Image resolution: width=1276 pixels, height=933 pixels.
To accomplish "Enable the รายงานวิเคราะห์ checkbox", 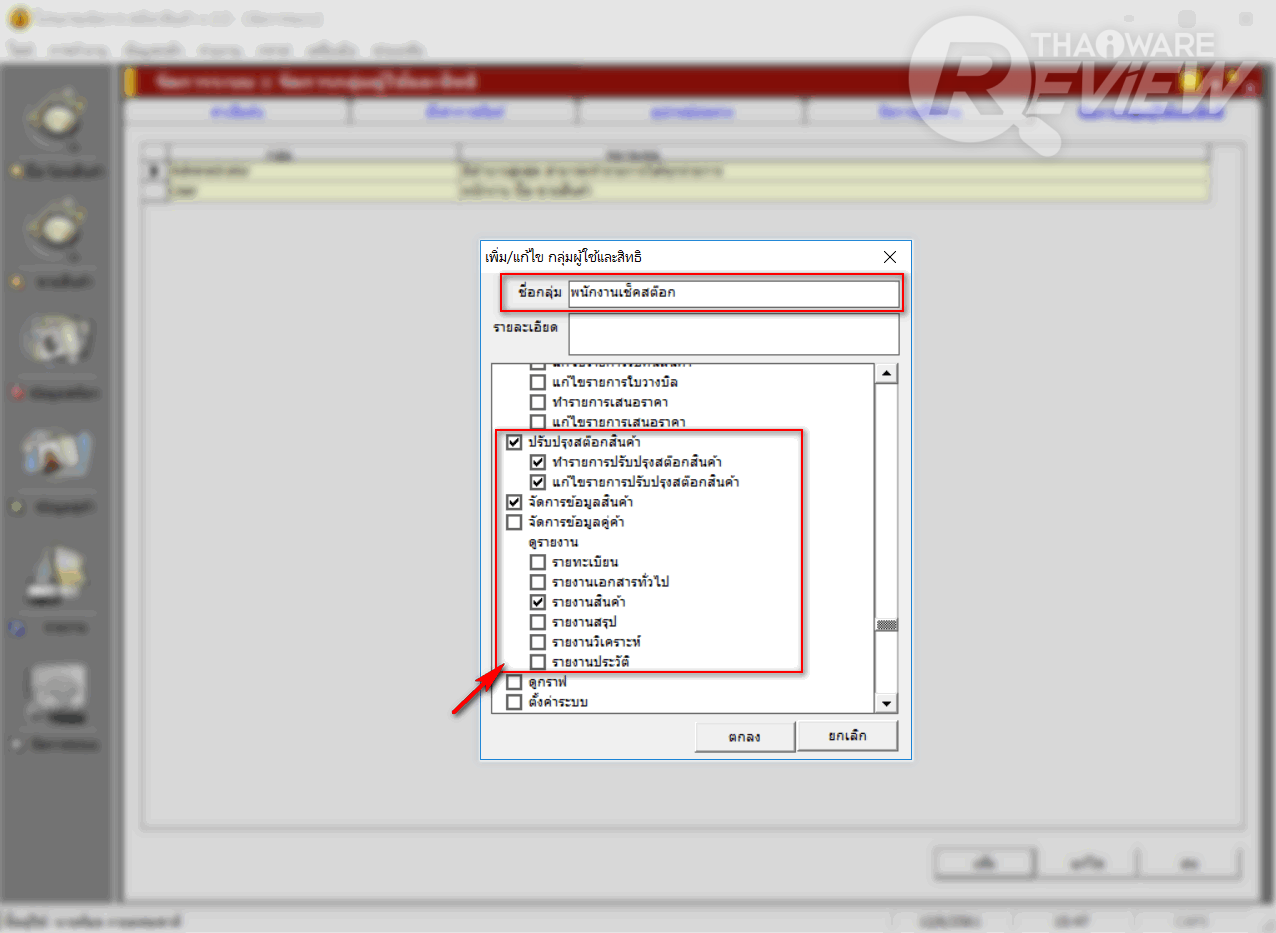I will click(538, 642).
